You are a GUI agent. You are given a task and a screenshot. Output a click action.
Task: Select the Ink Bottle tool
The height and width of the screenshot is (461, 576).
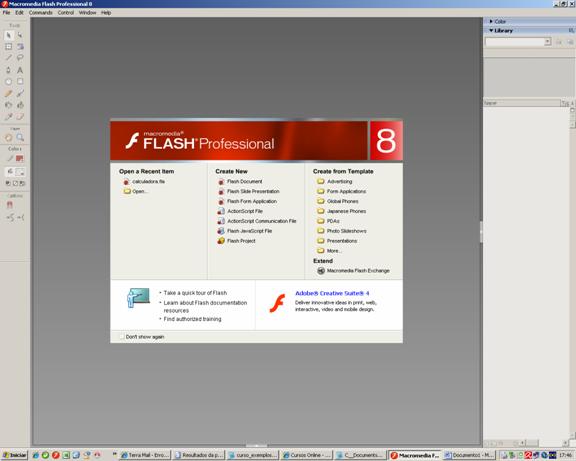point(8,105)
